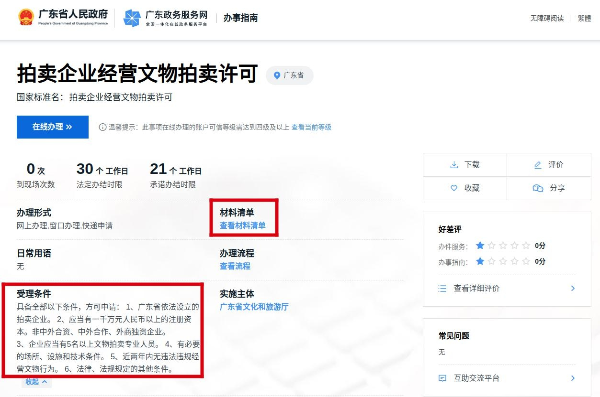Viewport: 600px width, 397px height.
Task: Click the third star of 办事指南 rating
Action: coord(503,261)
